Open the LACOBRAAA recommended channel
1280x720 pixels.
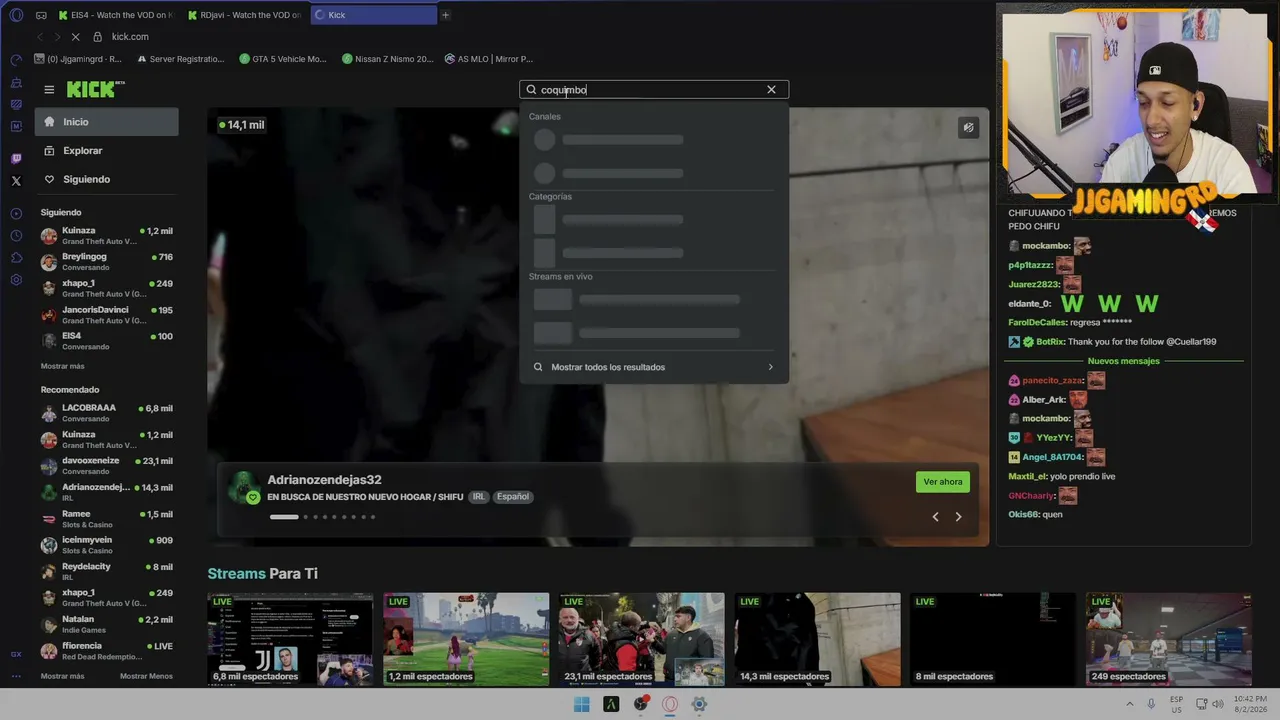pyautogui.click(x=107, y=413)
